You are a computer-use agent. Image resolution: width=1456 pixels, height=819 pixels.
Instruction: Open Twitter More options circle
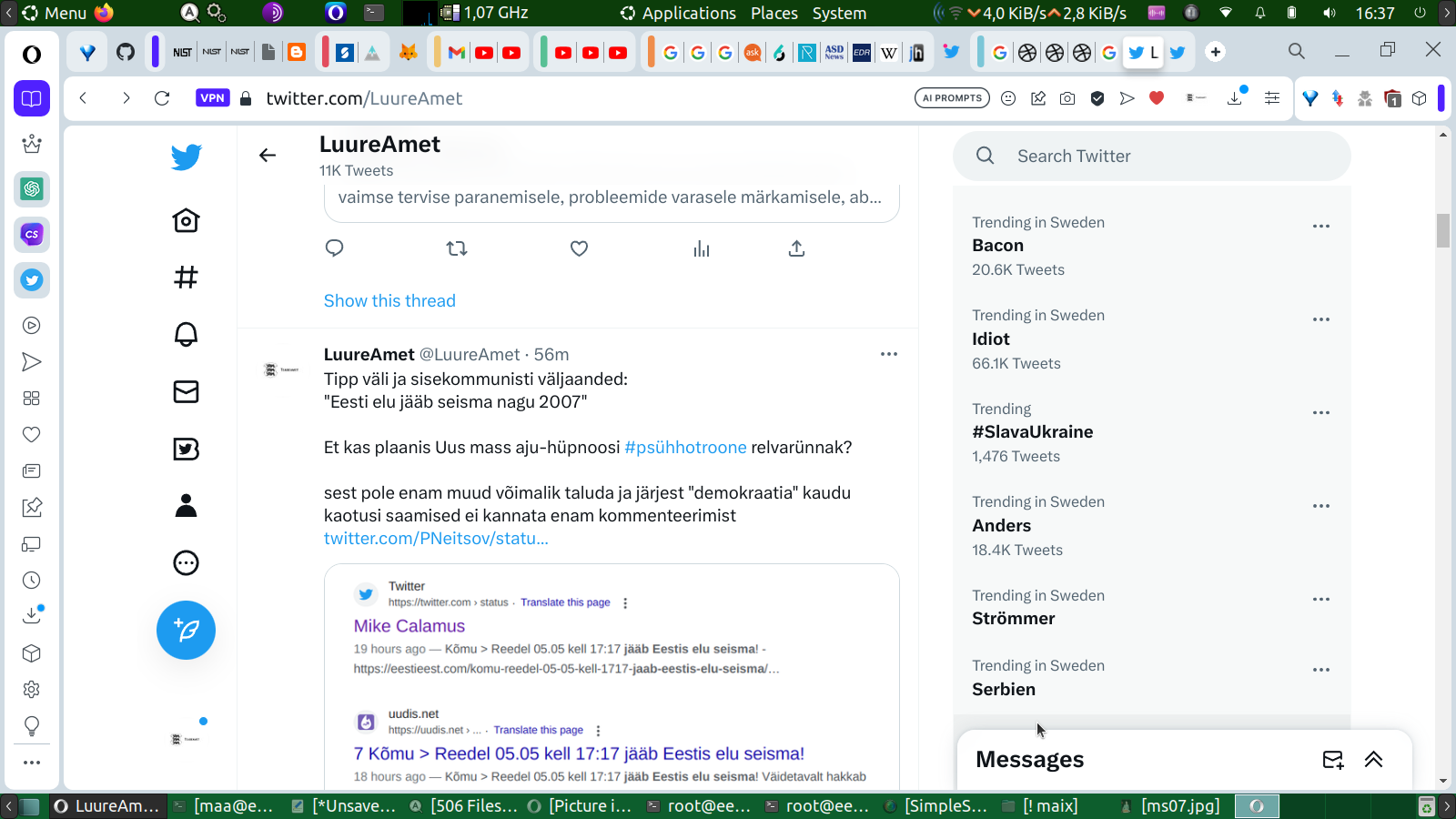point(186,562)
